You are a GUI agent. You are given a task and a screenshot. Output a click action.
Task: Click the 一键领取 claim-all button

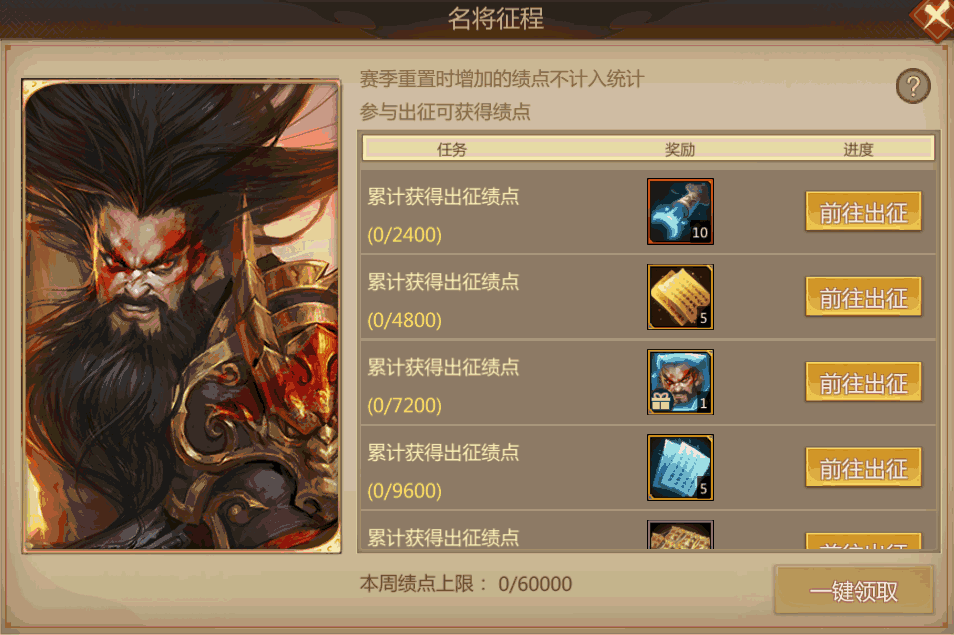click(854, 591)
